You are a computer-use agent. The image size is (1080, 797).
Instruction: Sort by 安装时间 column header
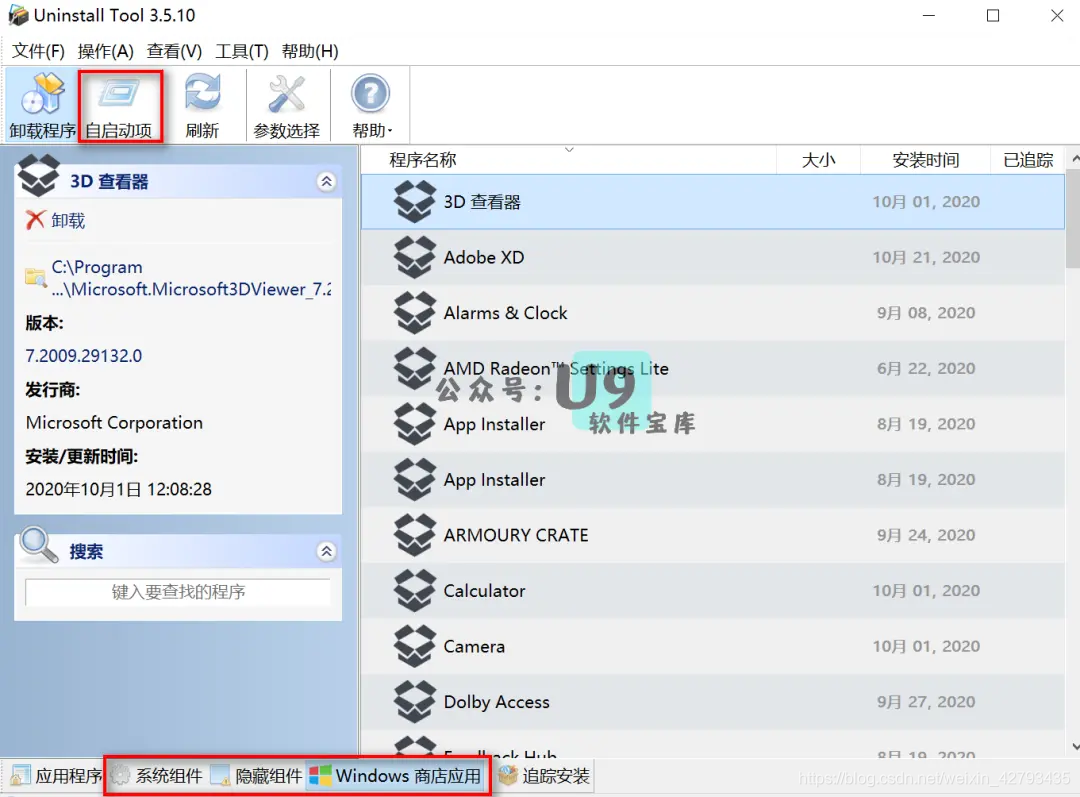tap(925, 160)
